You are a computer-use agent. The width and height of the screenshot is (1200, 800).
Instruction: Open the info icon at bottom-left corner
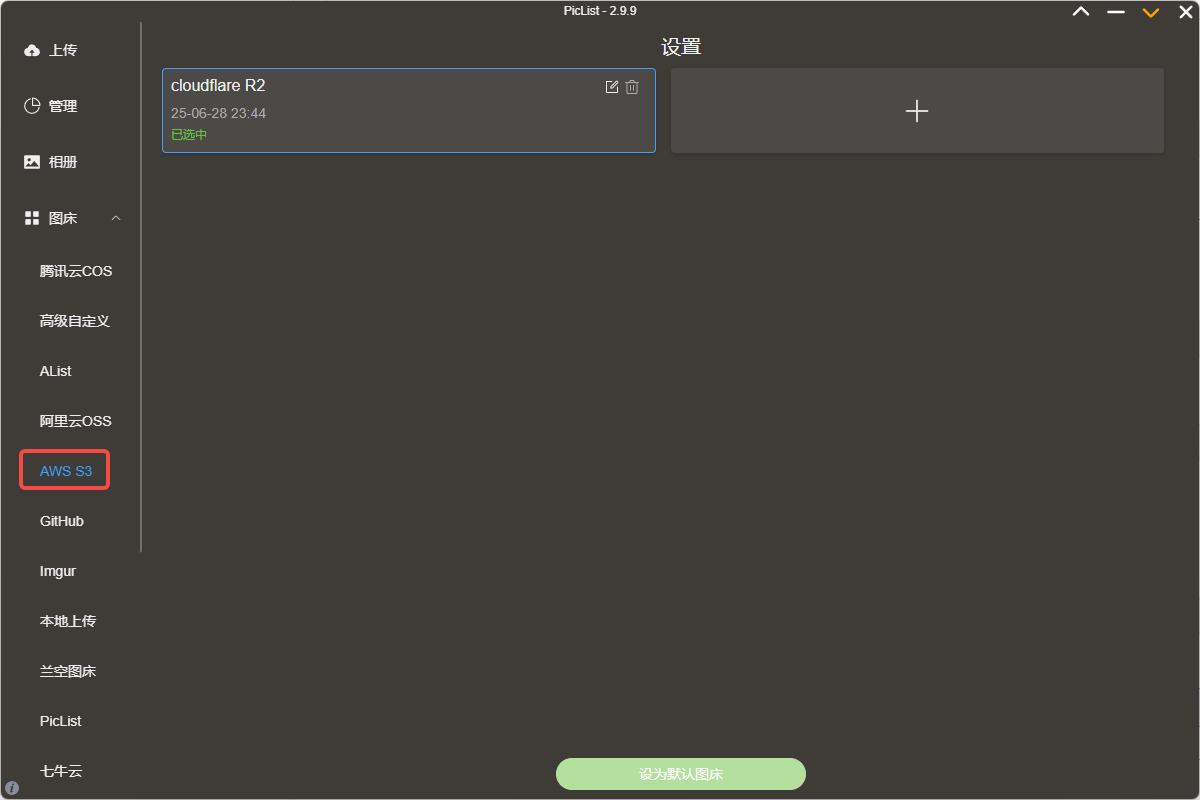[x=12, y=787]
